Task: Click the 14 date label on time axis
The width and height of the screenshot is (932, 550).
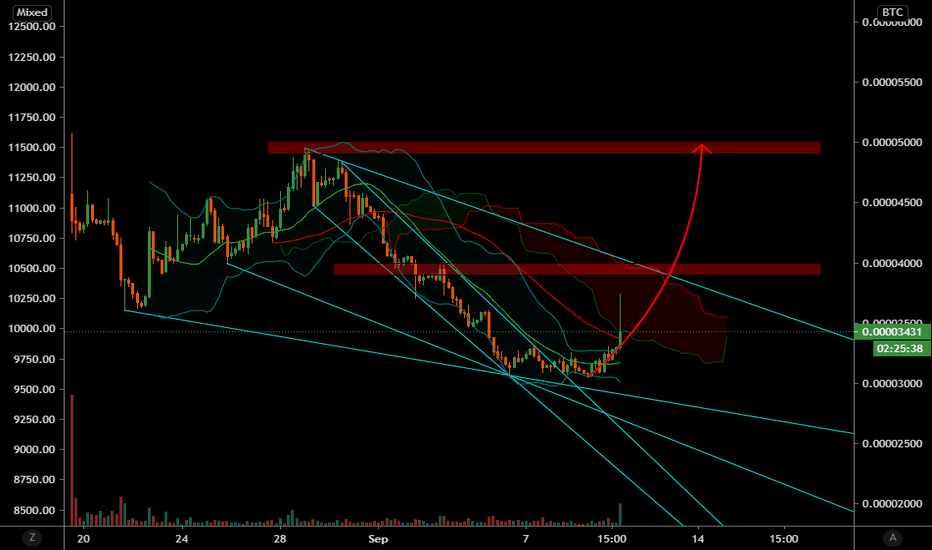Action: coord(698,539)
